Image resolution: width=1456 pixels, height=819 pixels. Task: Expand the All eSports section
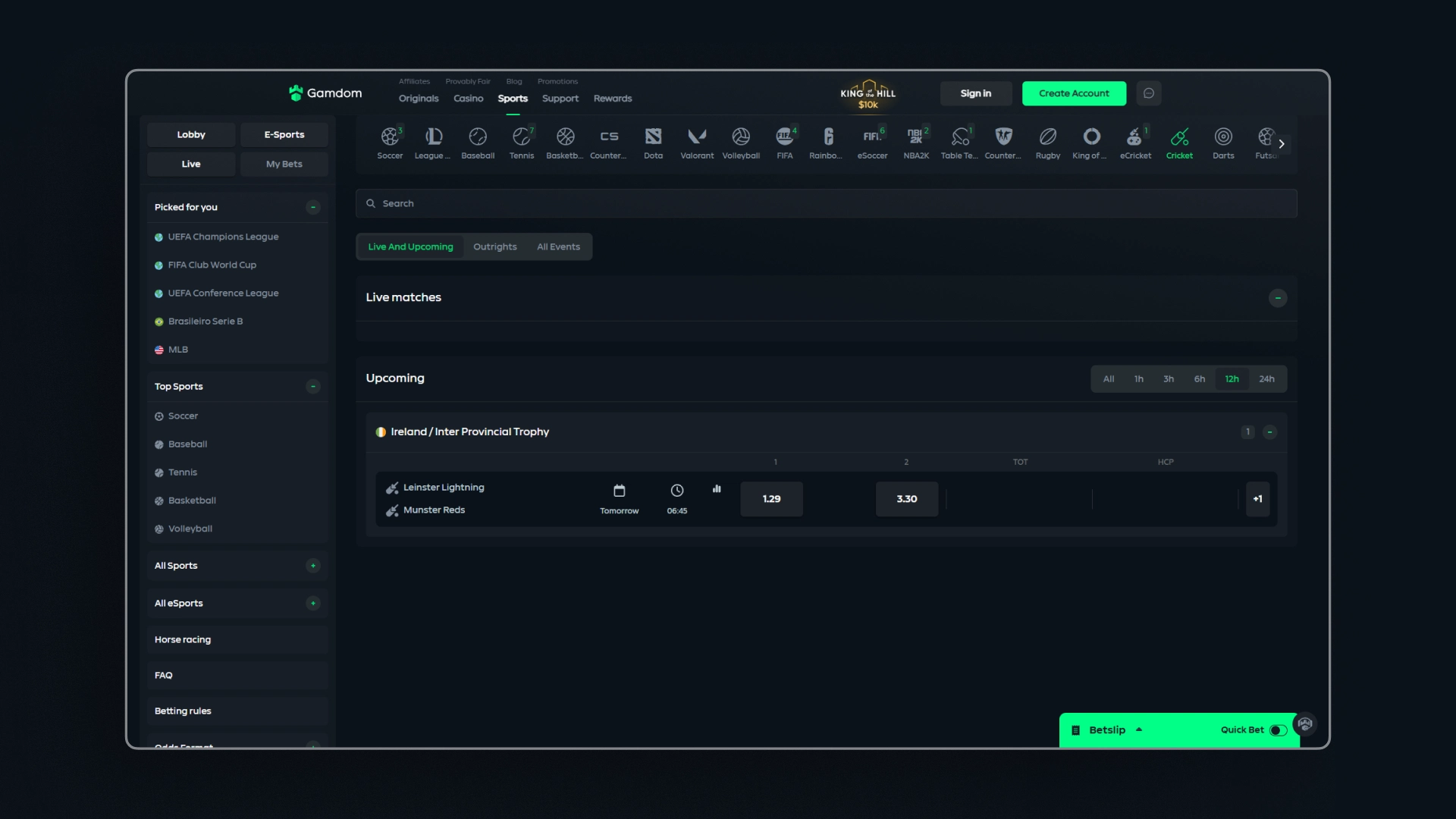[x=313, y=604]
